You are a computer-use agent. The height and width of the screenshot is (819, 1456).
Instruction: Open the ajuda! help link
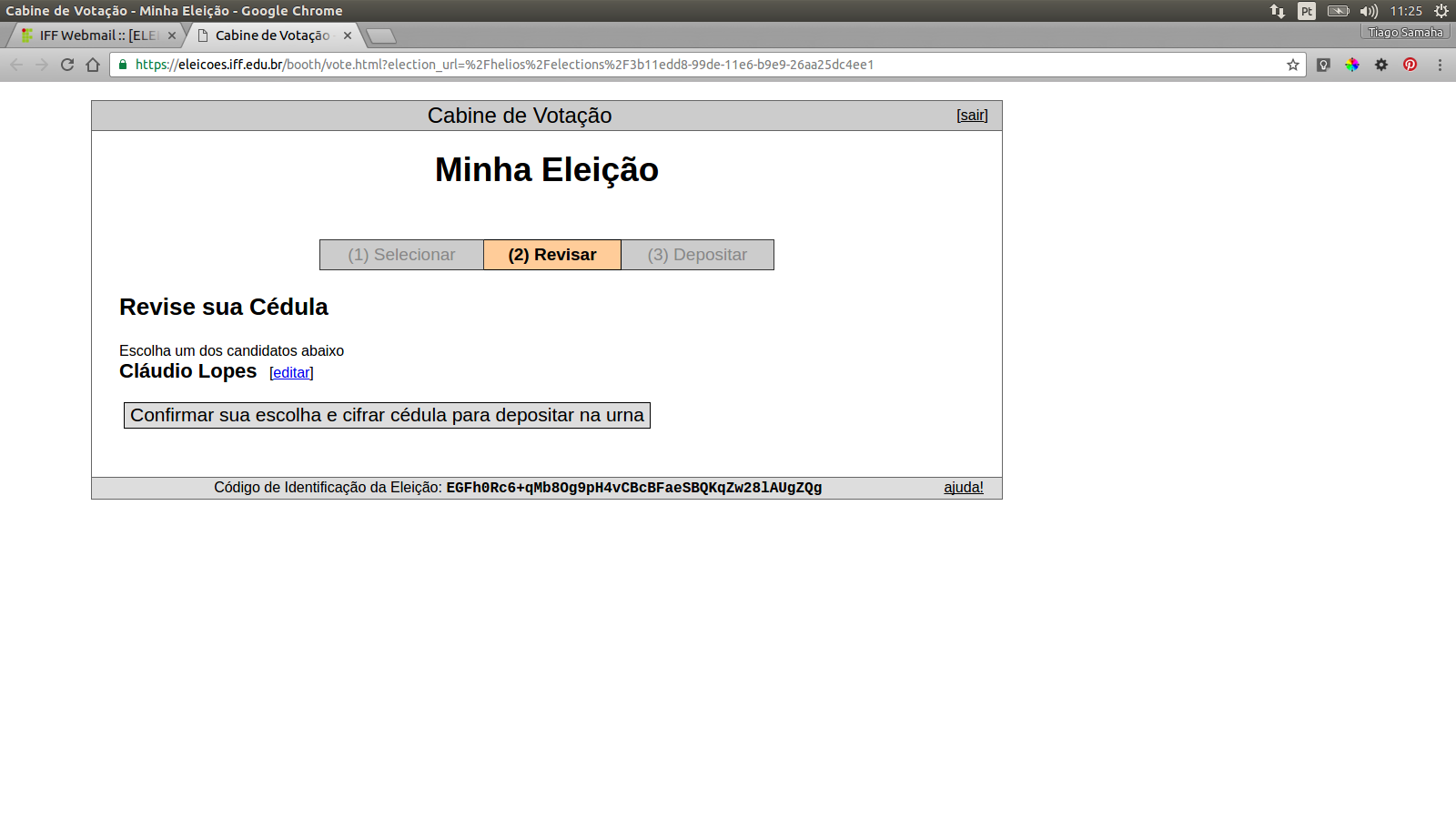pyautogui.click(x=964, y=488)
